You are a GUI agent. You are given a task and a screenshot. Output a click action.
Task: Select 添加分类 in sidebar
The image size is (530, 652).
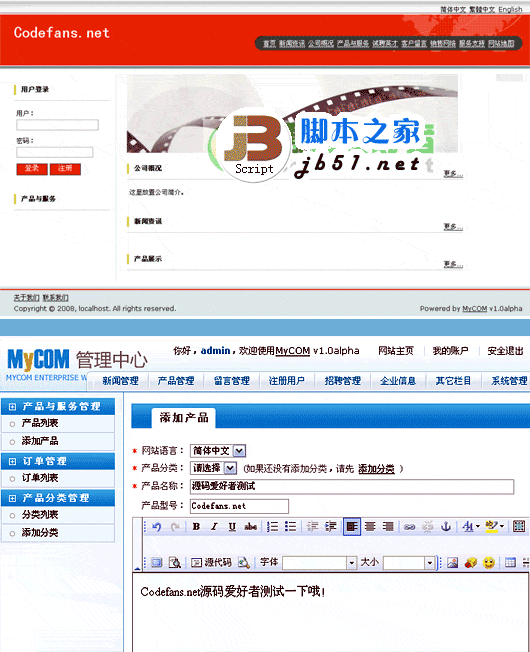(x=40, y=533)
